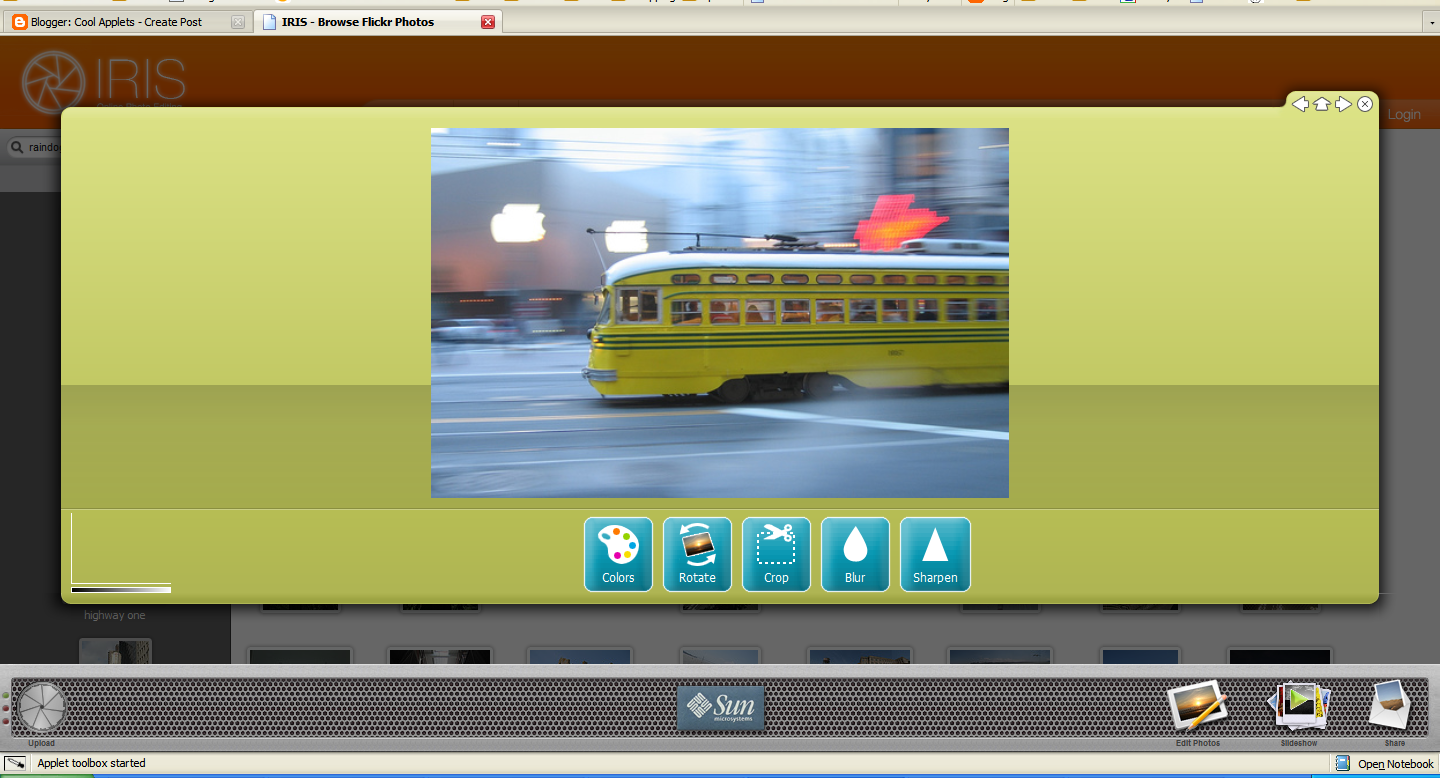Click the Upload aperture icon
1440x778 pixels.
click(42, 708)
